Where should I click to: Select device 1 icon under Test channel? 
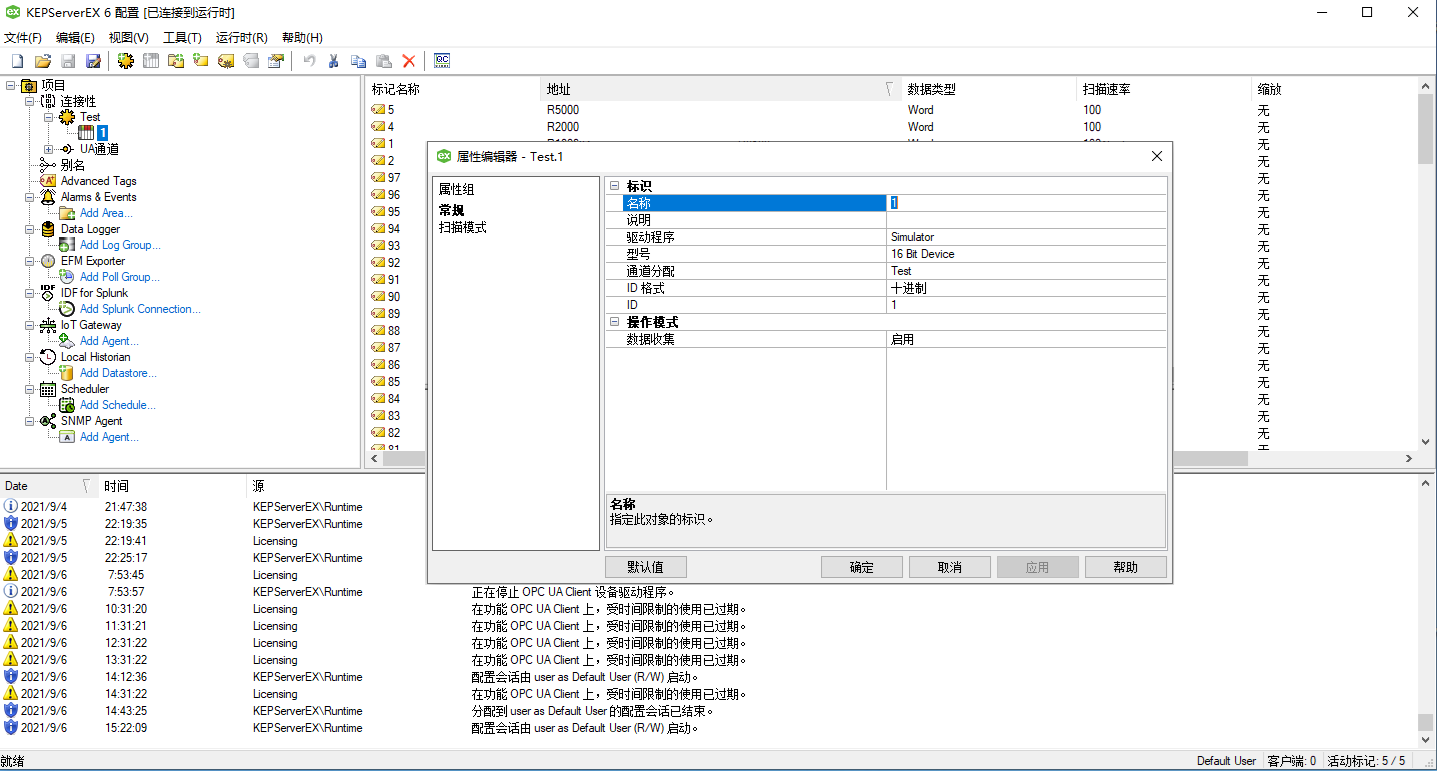[86, 133]
